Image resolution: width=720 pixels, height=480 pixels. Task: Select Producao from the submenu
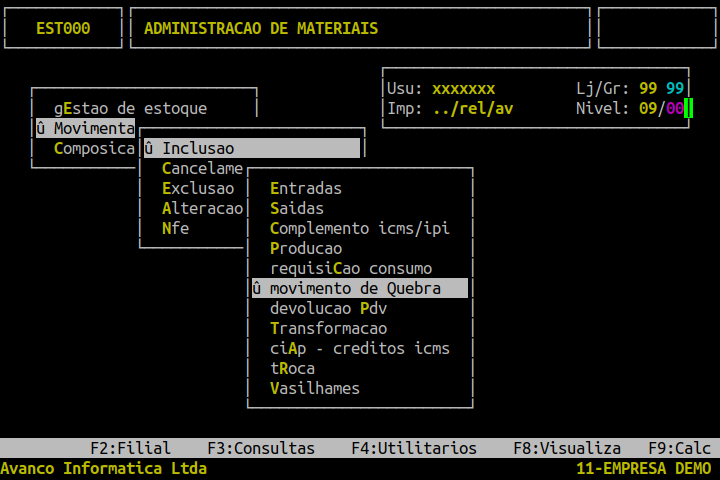click(x=306, y=248)
